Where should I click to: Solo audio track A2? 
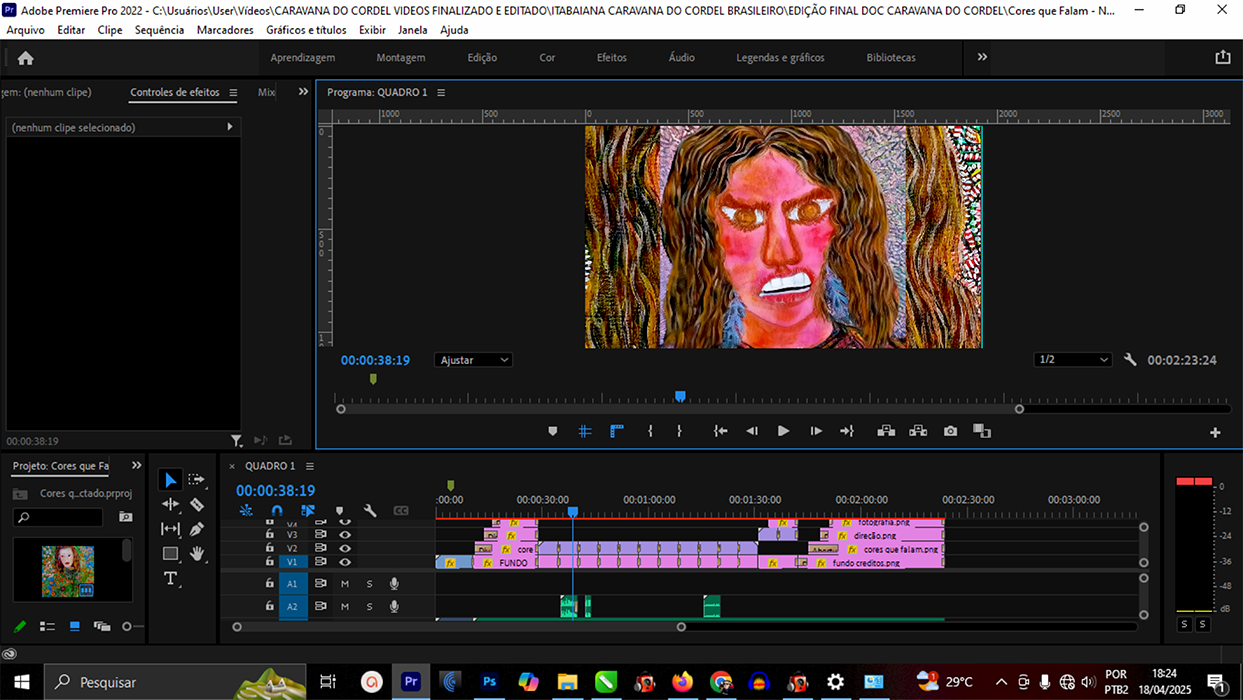(369, 606)
